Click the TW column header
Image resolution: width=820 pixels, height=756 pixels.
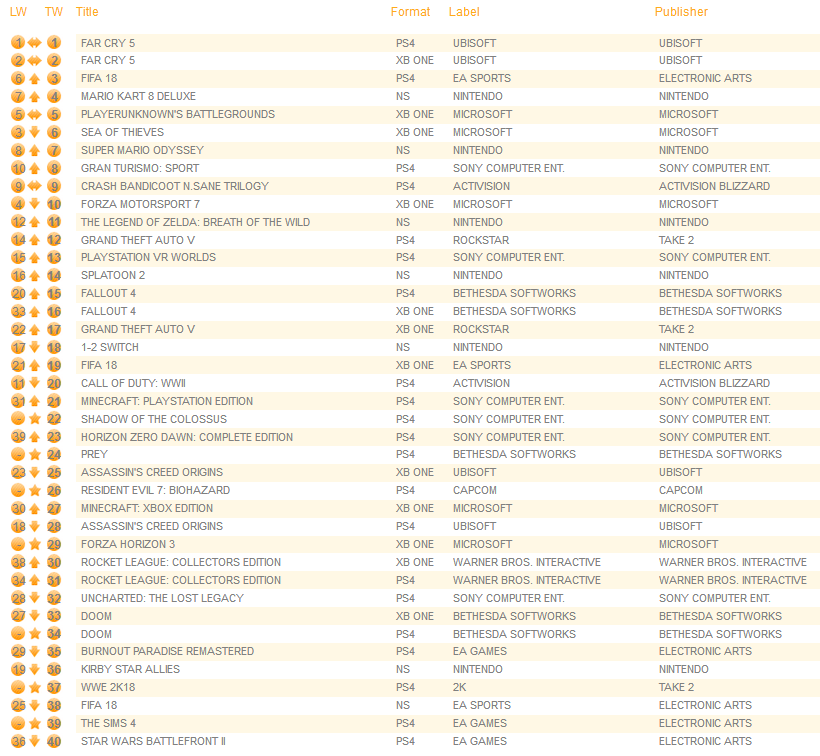(54, 12)
